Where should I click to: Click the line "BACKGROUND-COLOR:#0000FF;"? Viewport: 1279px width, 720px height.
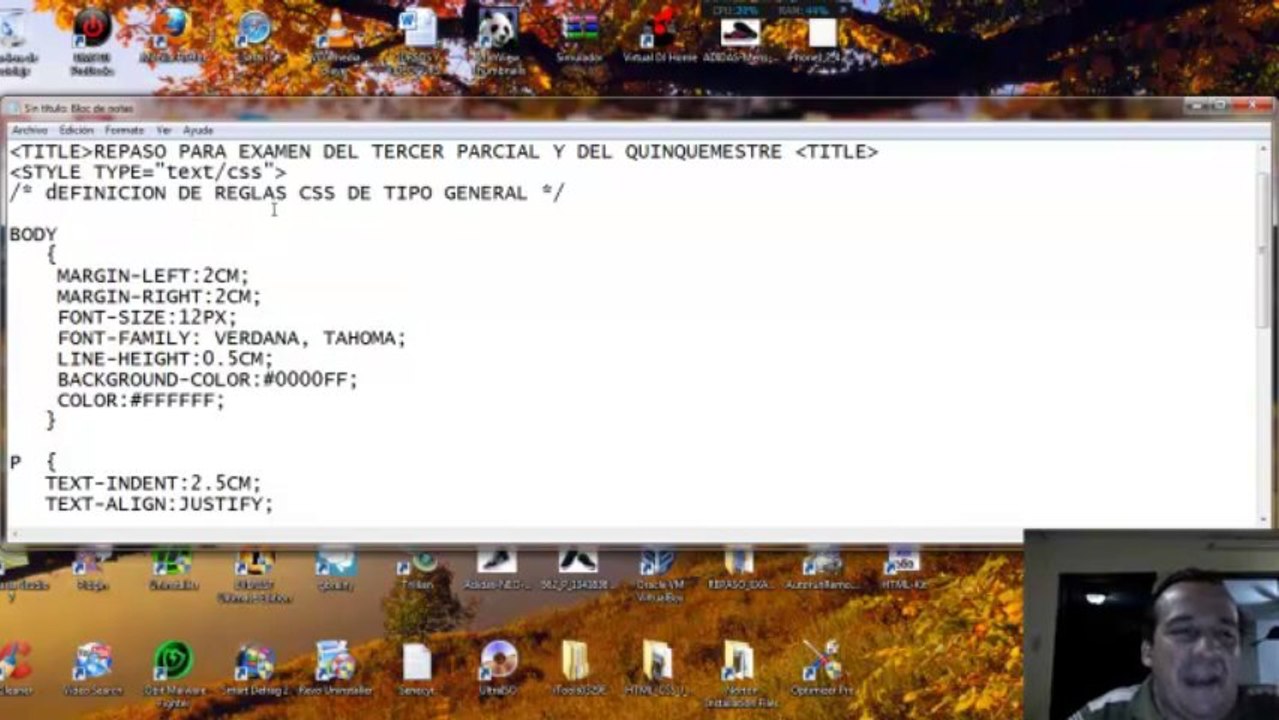207,379
